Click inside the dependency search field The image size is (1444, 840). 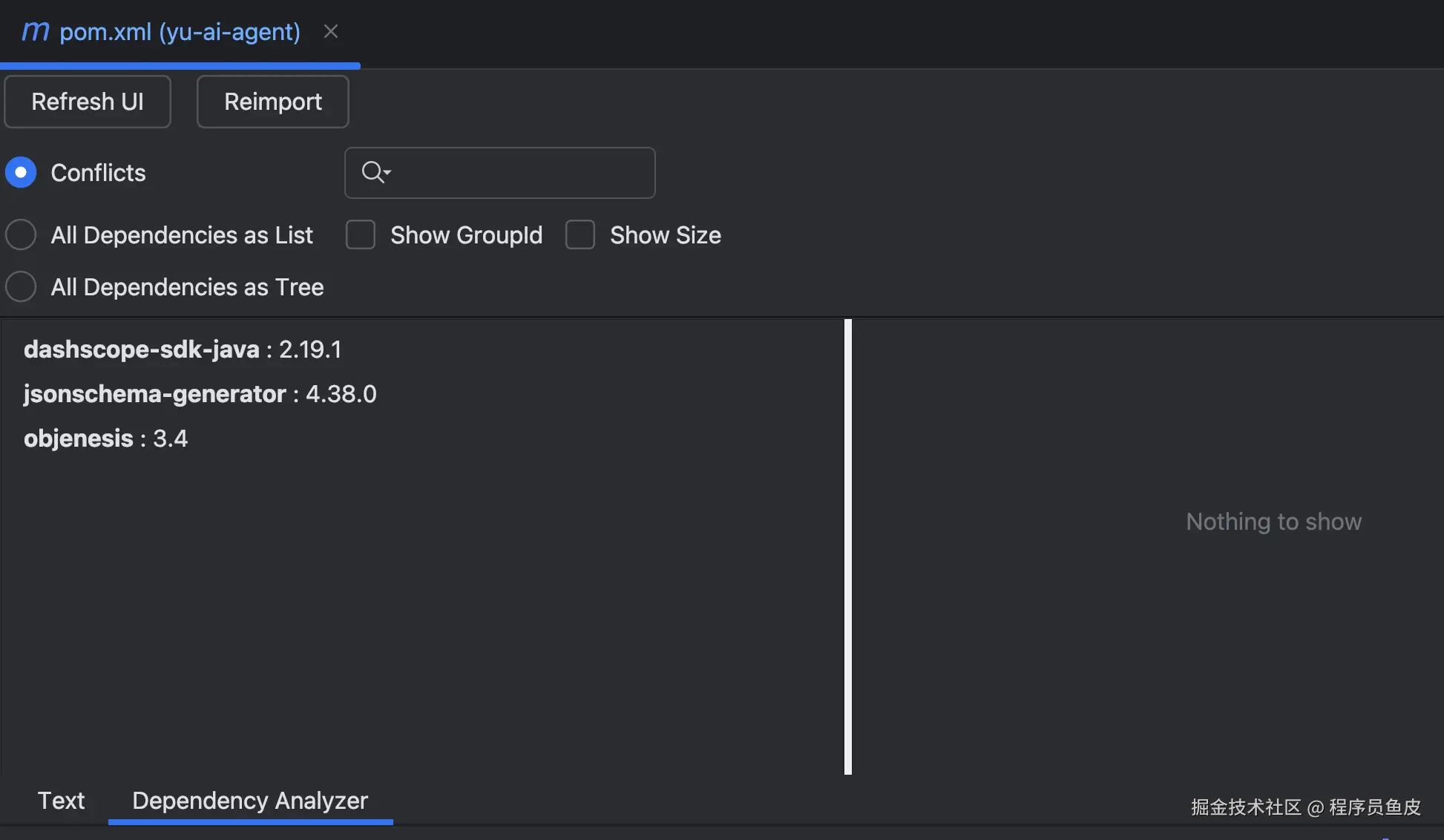point(519,173)
